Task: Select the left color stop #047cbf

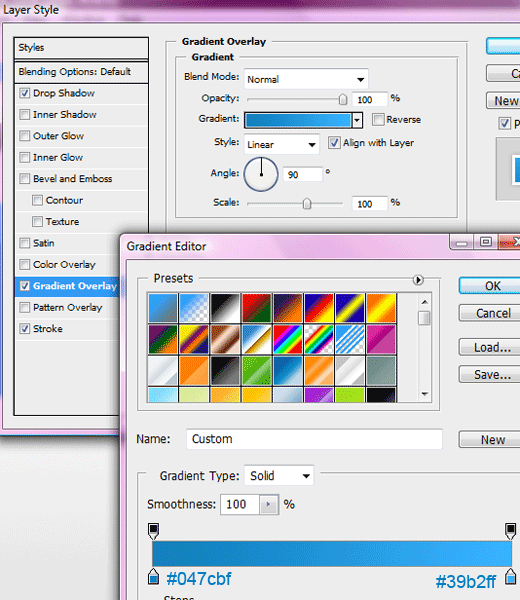Action: pos(153,576)
